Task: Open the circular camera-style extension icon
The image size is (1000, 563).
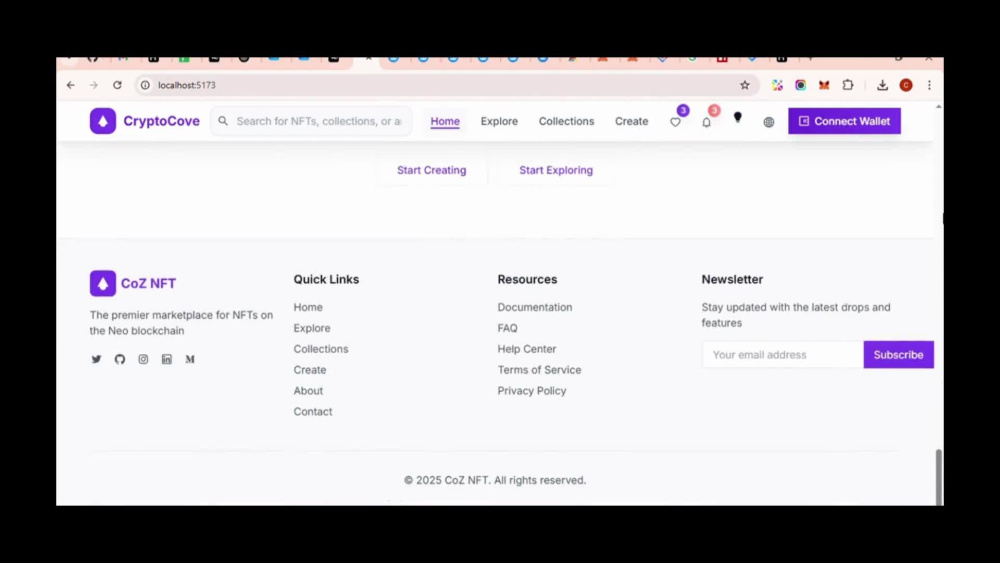Action: (800, 85)
